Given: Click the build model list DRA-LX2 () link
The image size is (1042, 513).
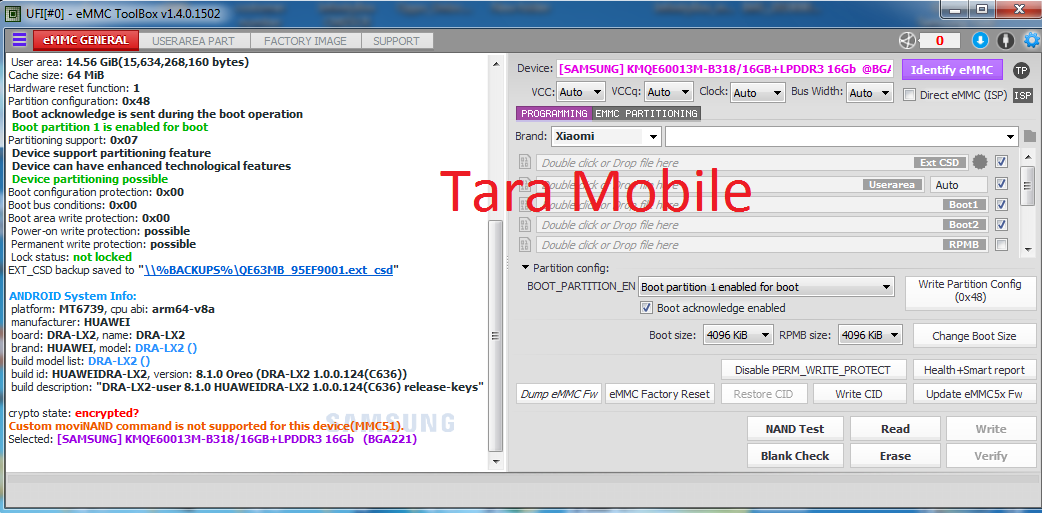Looking at the screenshot, I should 119,361.
